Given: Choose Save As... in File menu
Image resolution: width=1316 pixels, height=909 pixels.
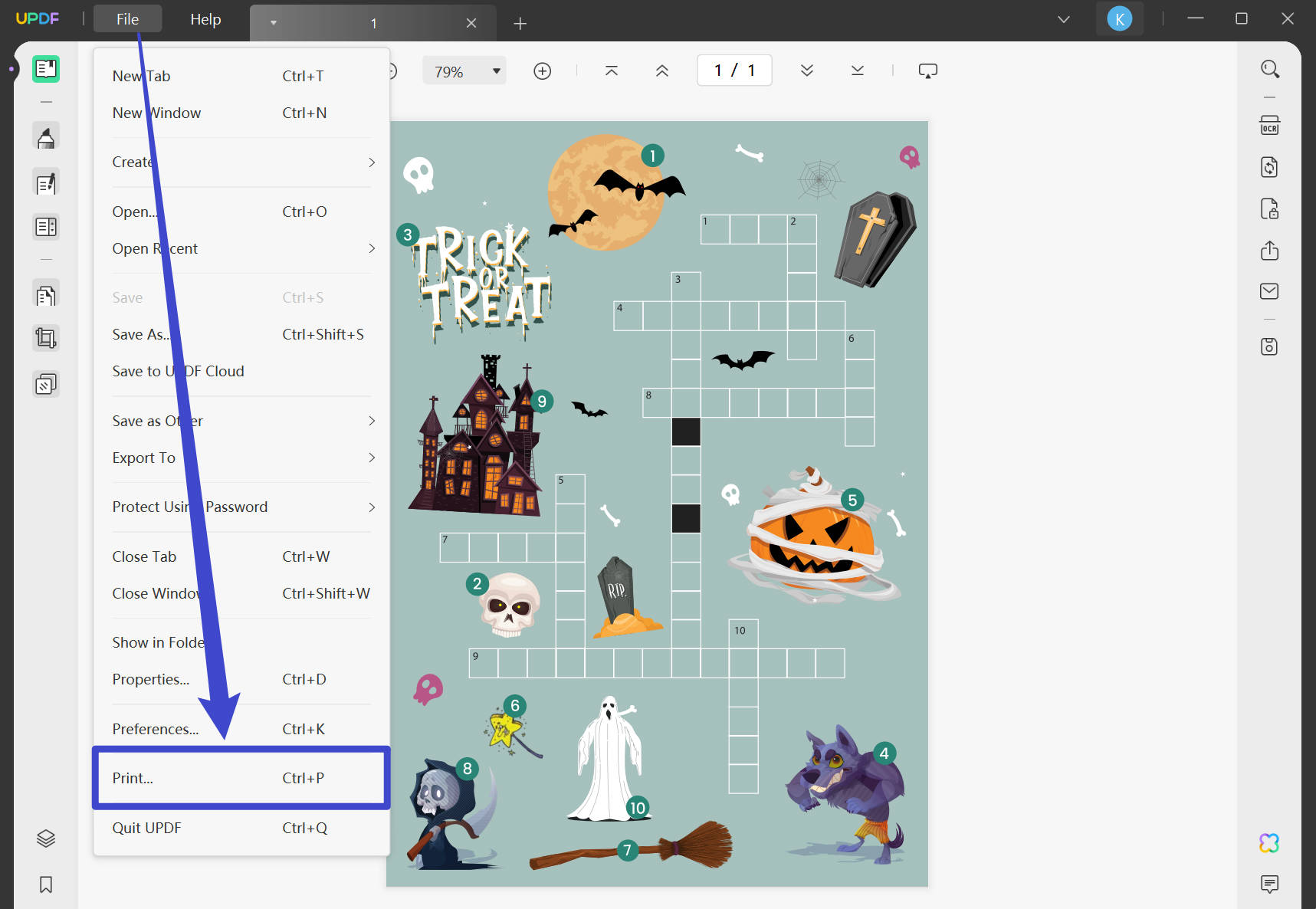Looking at the screenshot, I should click(x=242, y=334).
